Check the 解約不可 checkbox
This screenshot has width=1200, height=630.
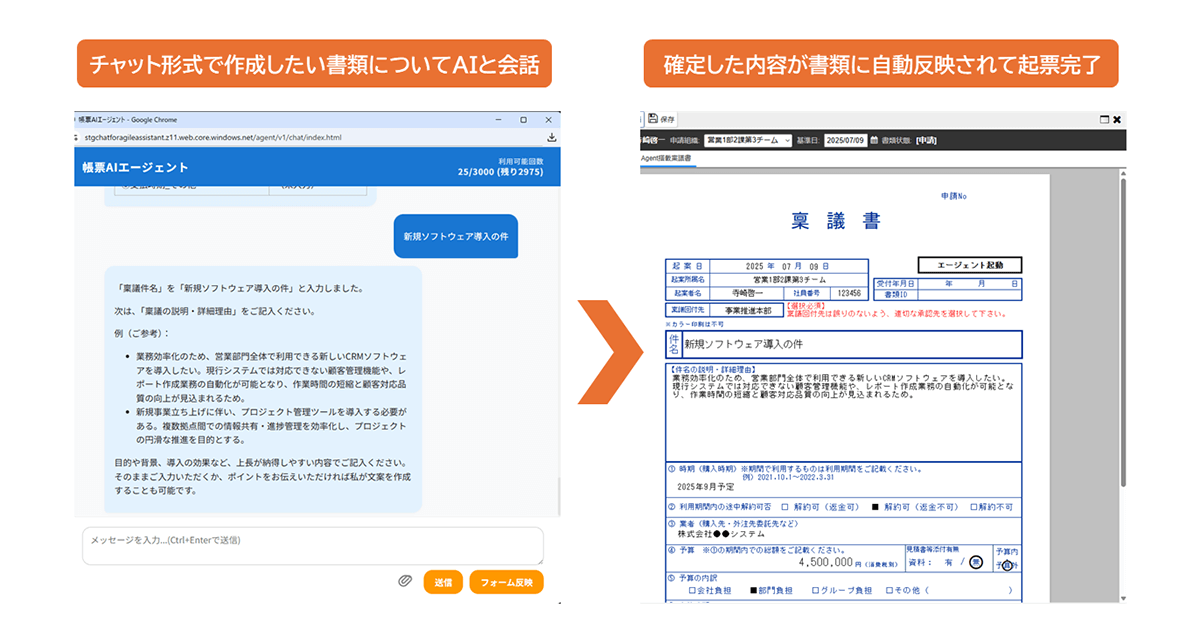coord(973,507)
